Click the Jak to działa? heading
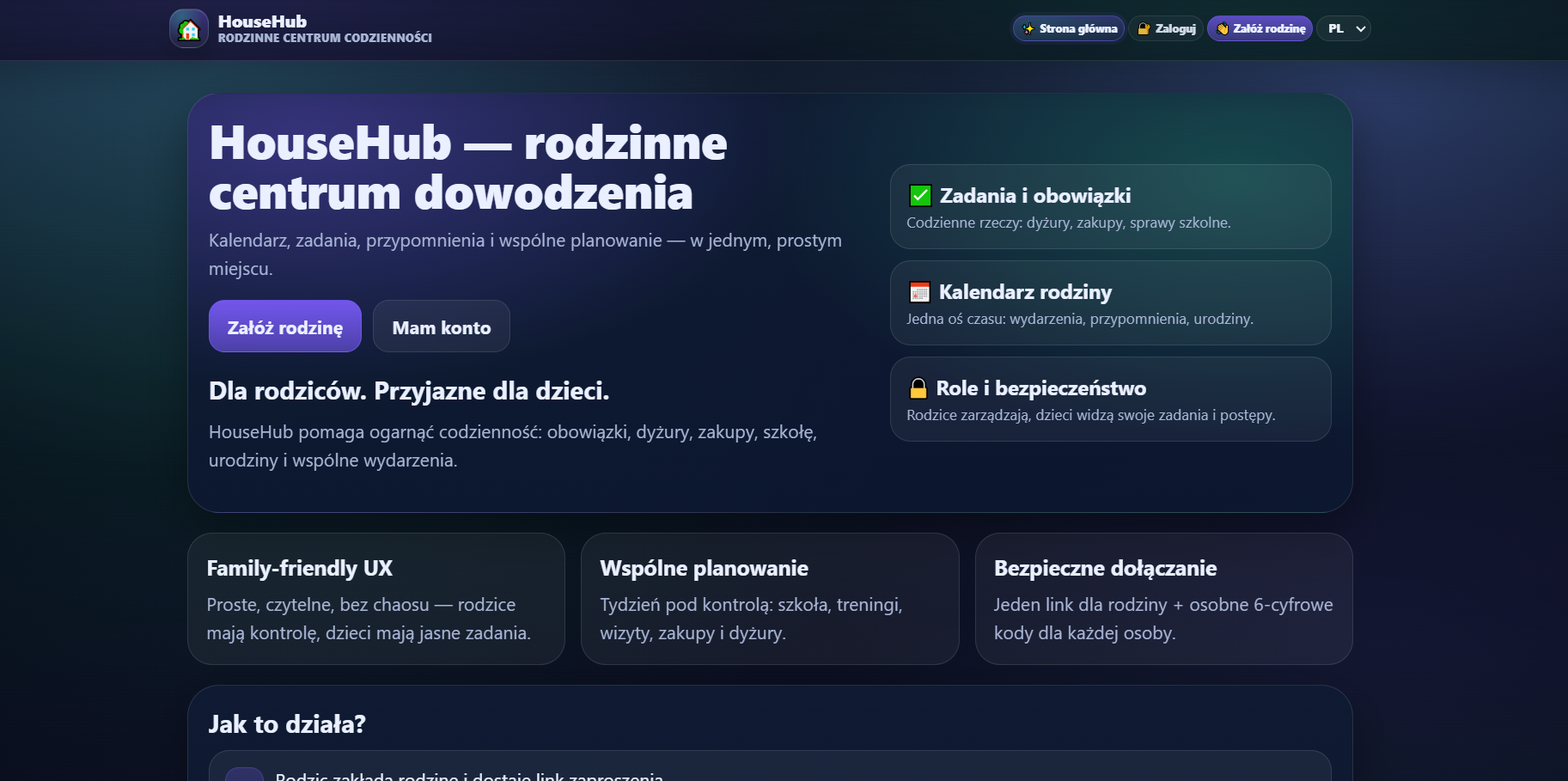 (287, 724)
